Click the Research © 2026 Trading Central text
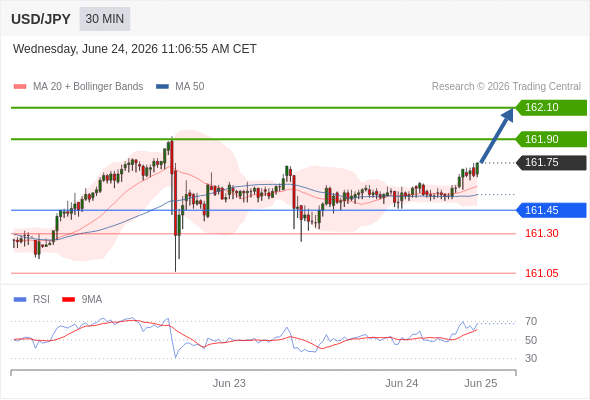The image size is (590, 400). pos(506,87)
